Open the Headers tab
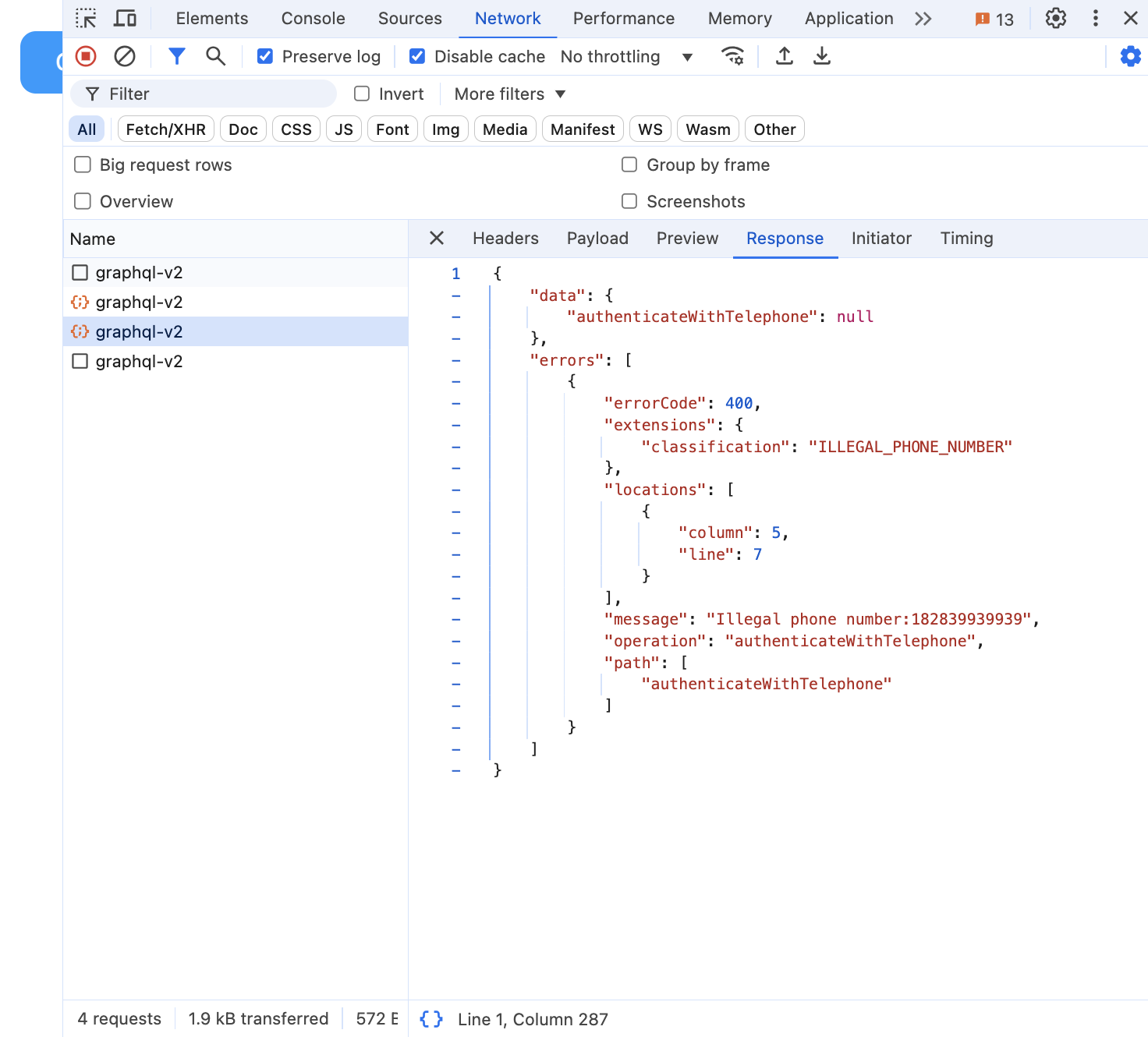Image resolution: width=1148 pixels, height=1037 pixels. pos(505,239)
